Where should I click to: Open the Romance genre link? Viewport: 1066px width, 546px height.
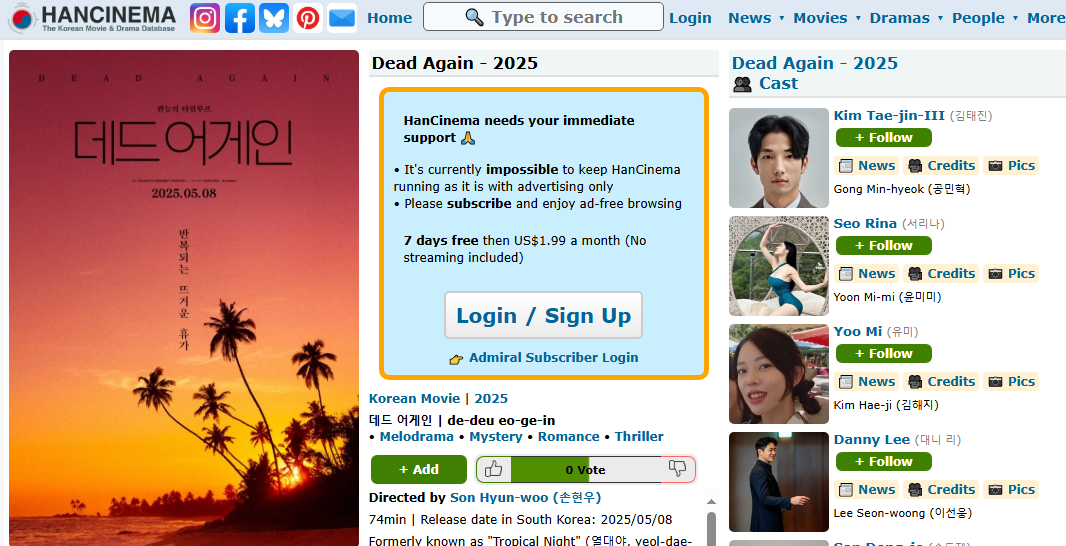click(568, 437)
